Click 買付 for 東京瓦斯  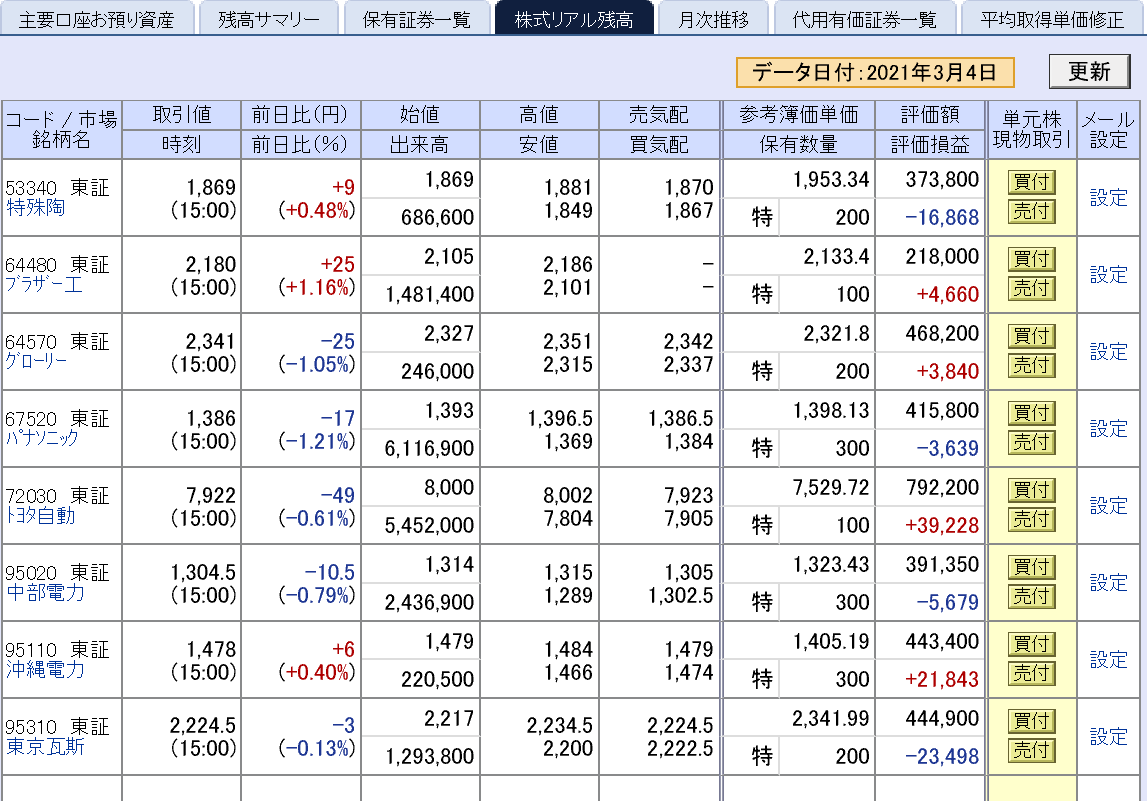[x=1031, y=721]
